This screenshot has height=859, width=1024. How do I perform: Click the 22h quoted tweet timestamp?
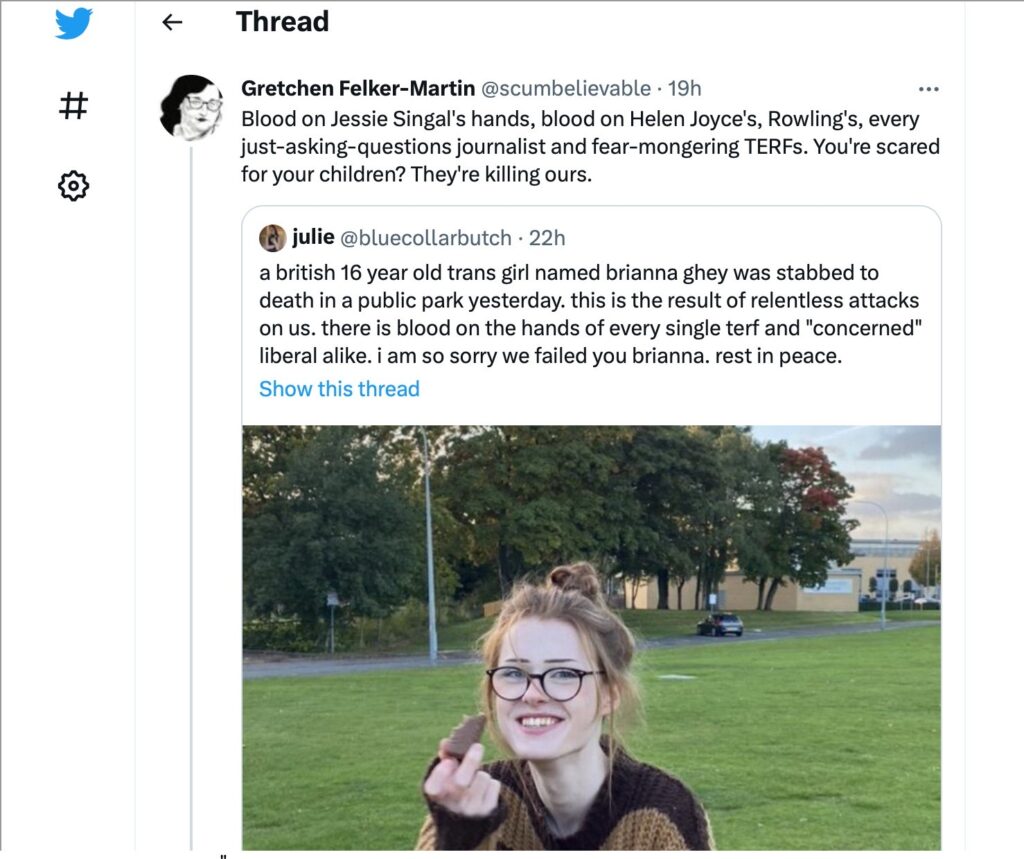547,238
